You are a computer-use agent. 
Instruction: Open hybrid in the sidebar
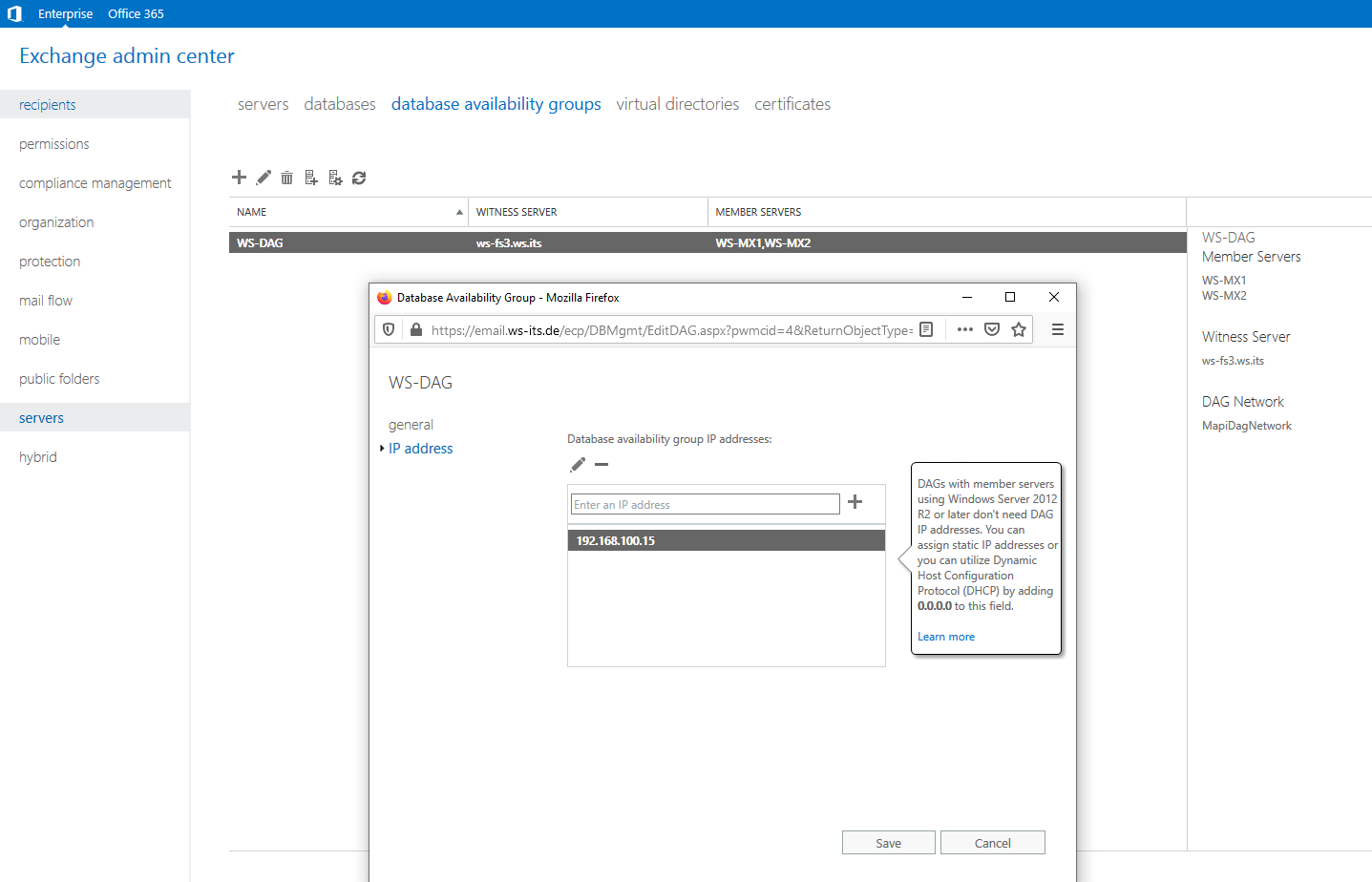[x=95, y=457]
